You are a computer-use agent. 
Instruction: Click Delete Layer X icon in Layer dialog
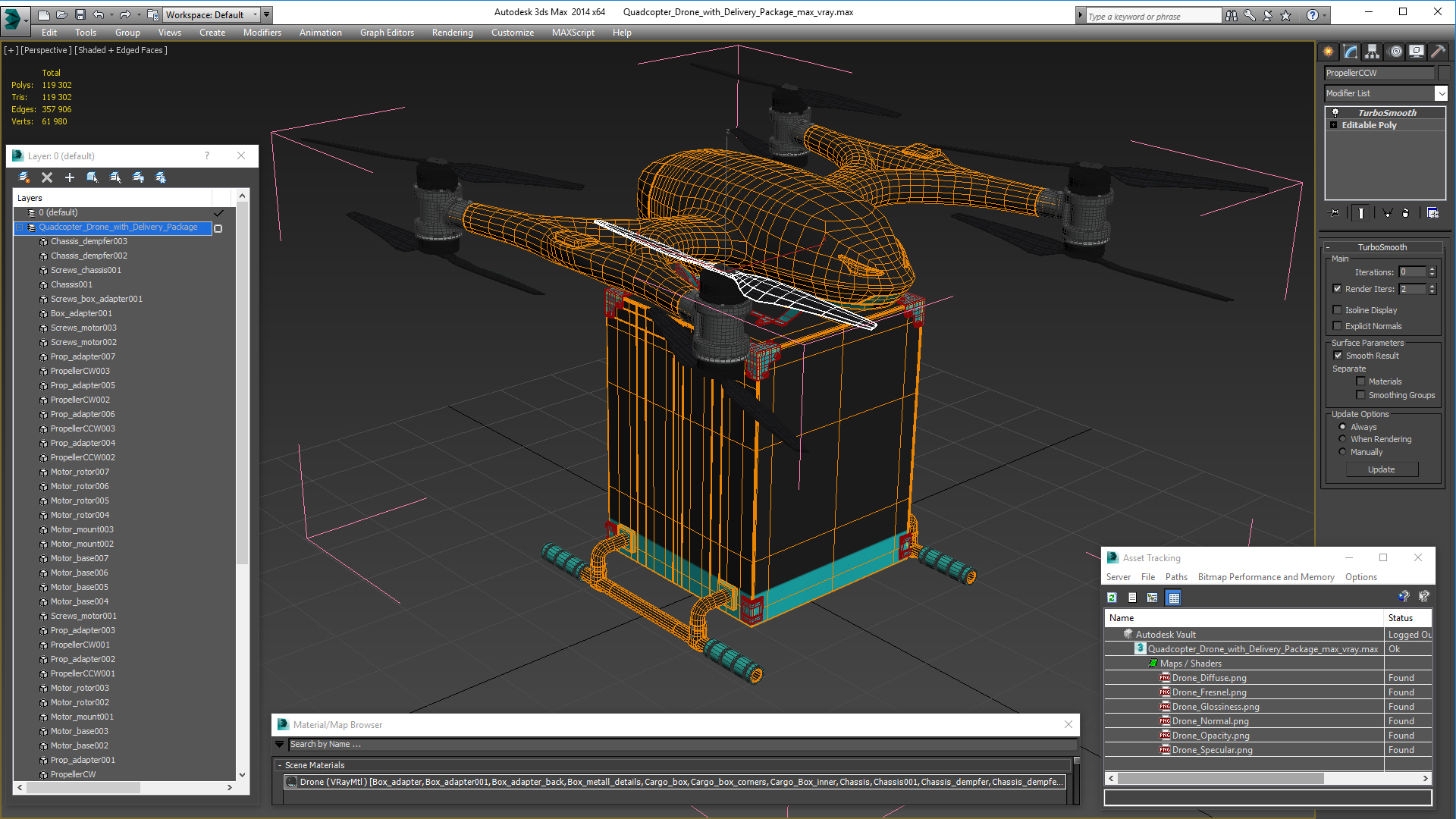pyautogui.click(x=47, y=177)
